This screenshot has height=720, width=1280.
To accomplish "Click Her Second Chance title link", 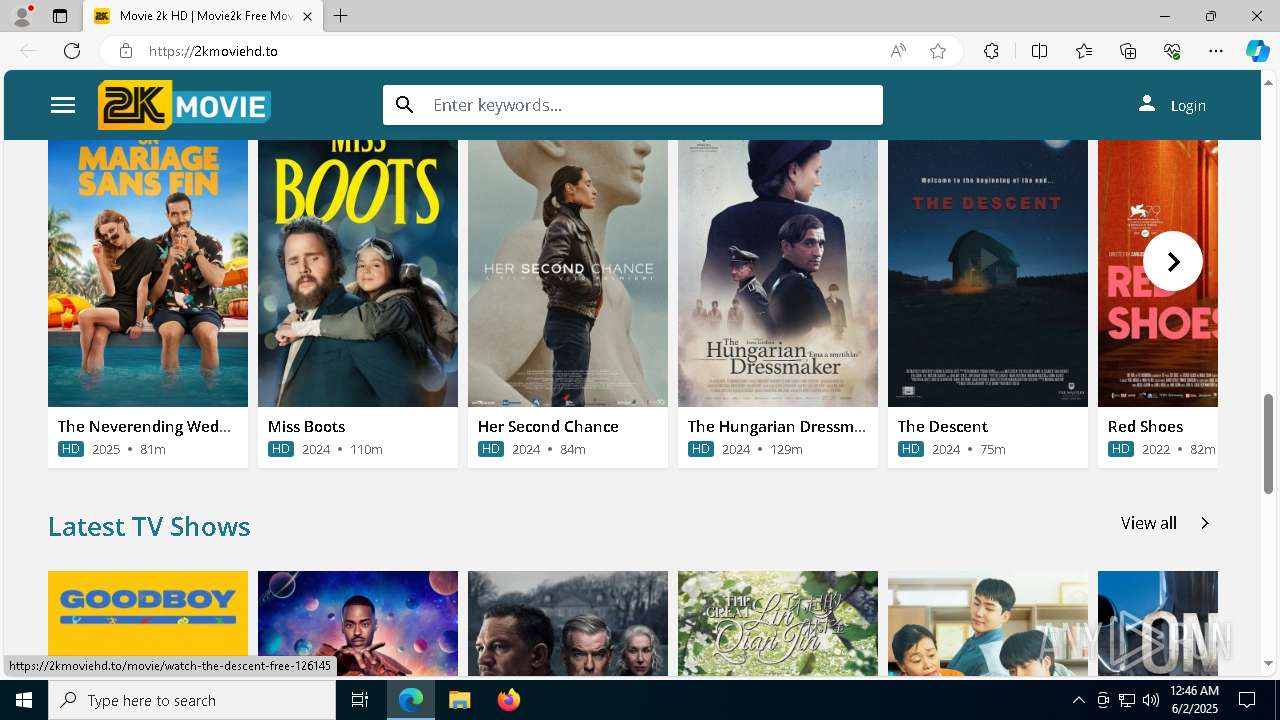I will coord(548,426).
